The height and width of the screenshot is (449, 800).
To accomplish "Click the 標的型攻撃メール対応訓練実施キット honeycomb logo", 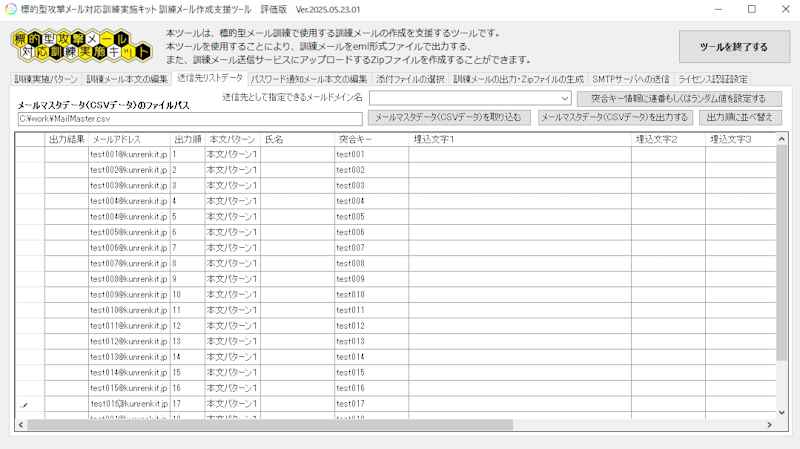I will (x=81, y=46).
